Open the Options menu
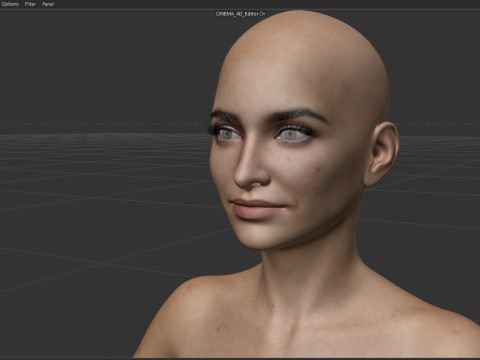480x360 pixels. pyautogui.click(x=10, y=4)
